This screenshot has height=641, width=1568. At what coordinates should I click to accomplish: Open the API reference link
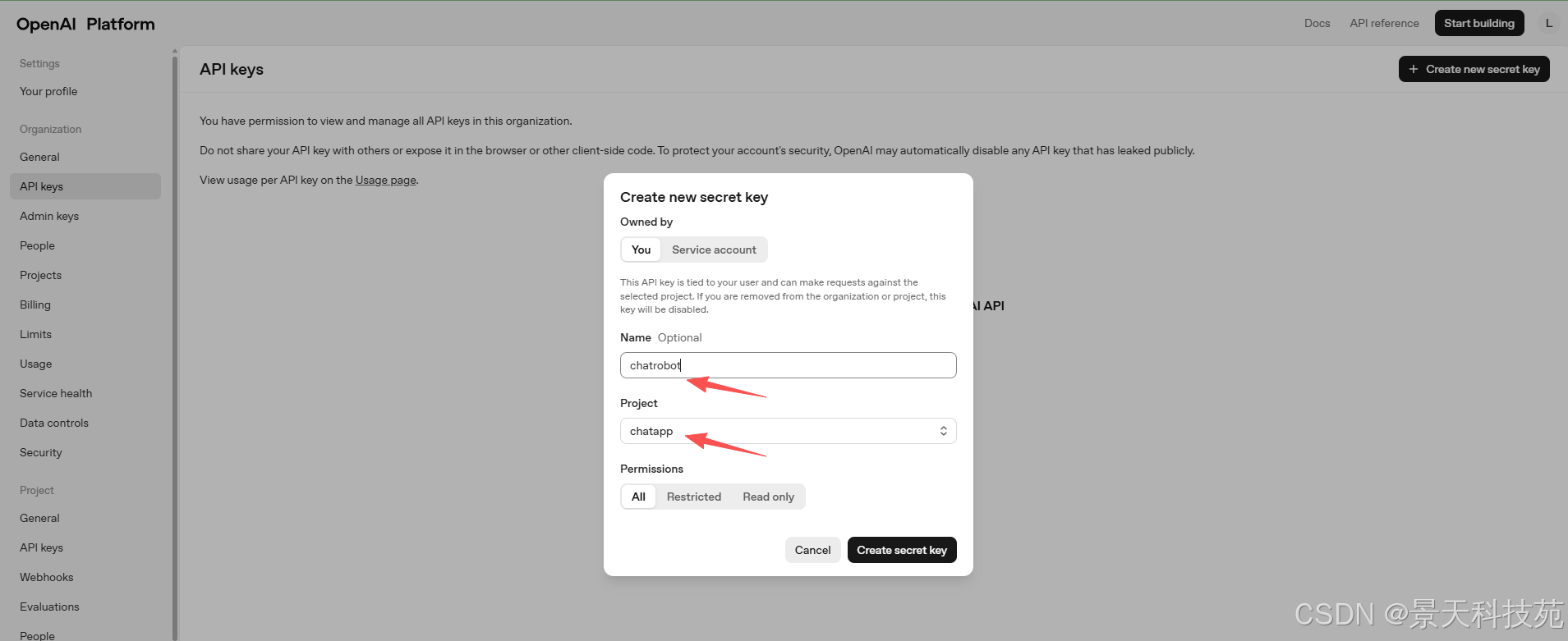(x=1384, y=23)
